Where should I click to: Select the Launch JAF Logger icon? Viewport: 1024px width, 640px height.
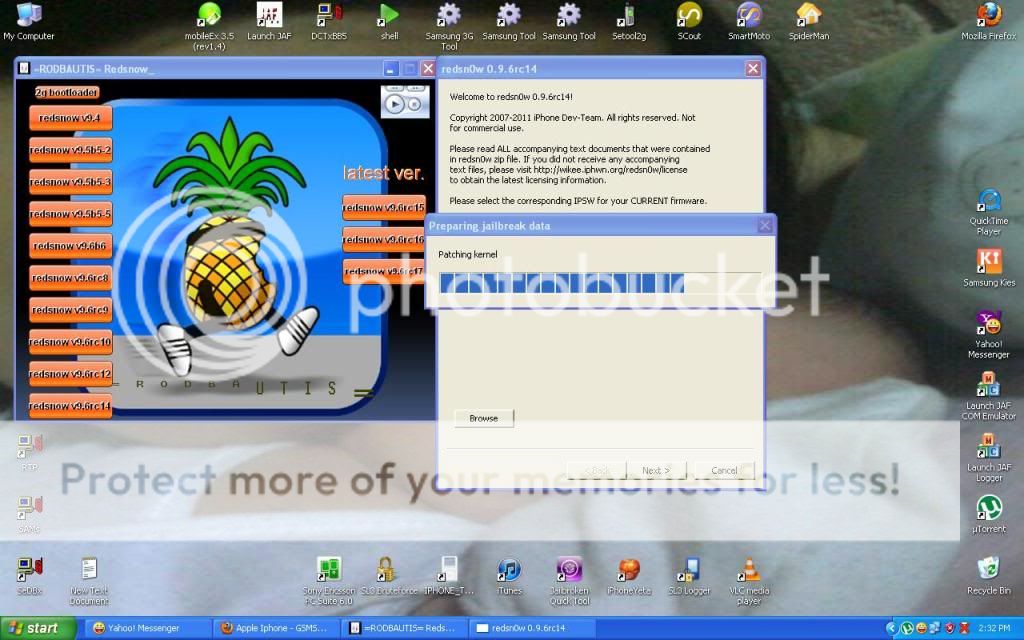[x=989, y=458]
